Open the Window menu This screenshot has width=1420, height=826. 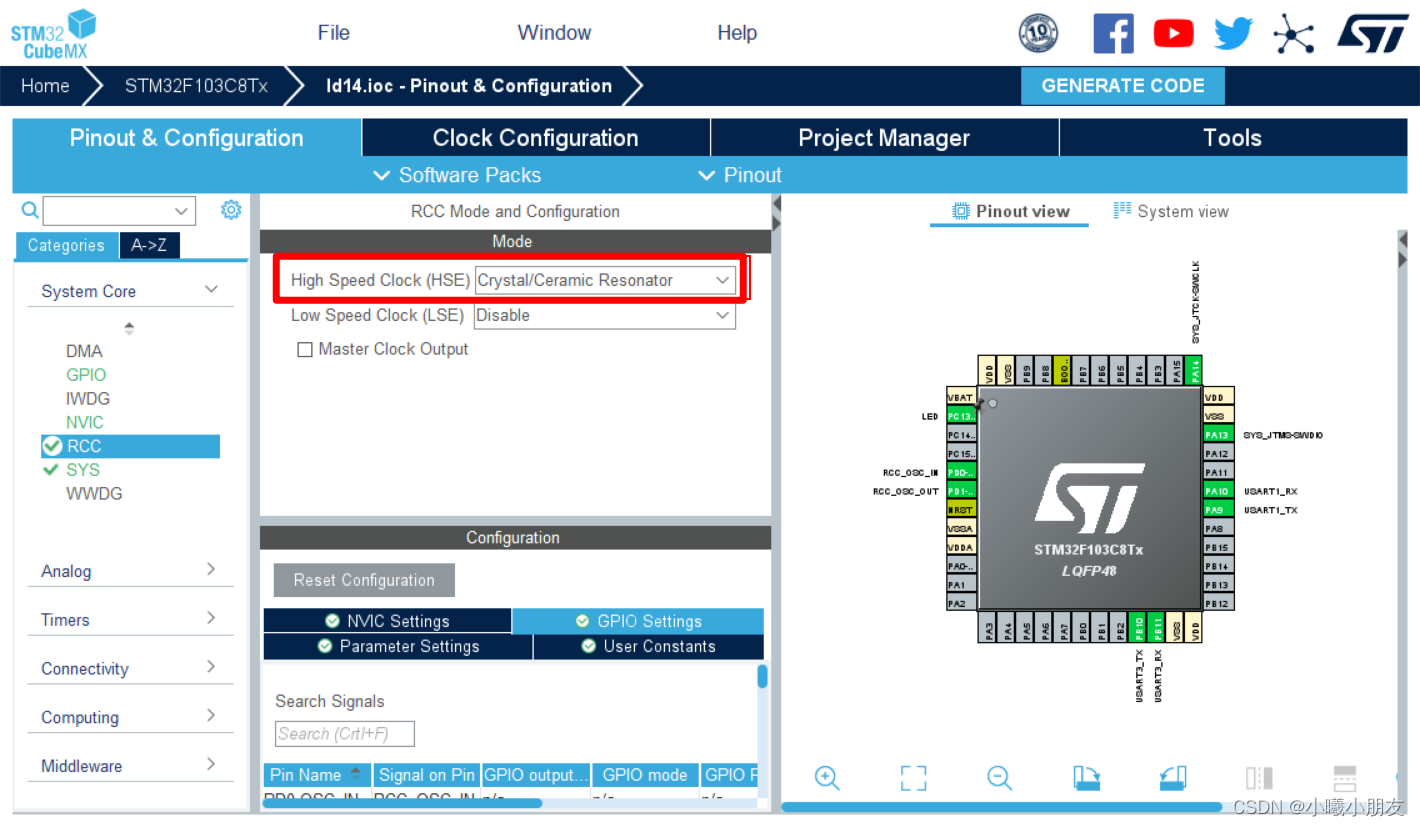point(554,32)
